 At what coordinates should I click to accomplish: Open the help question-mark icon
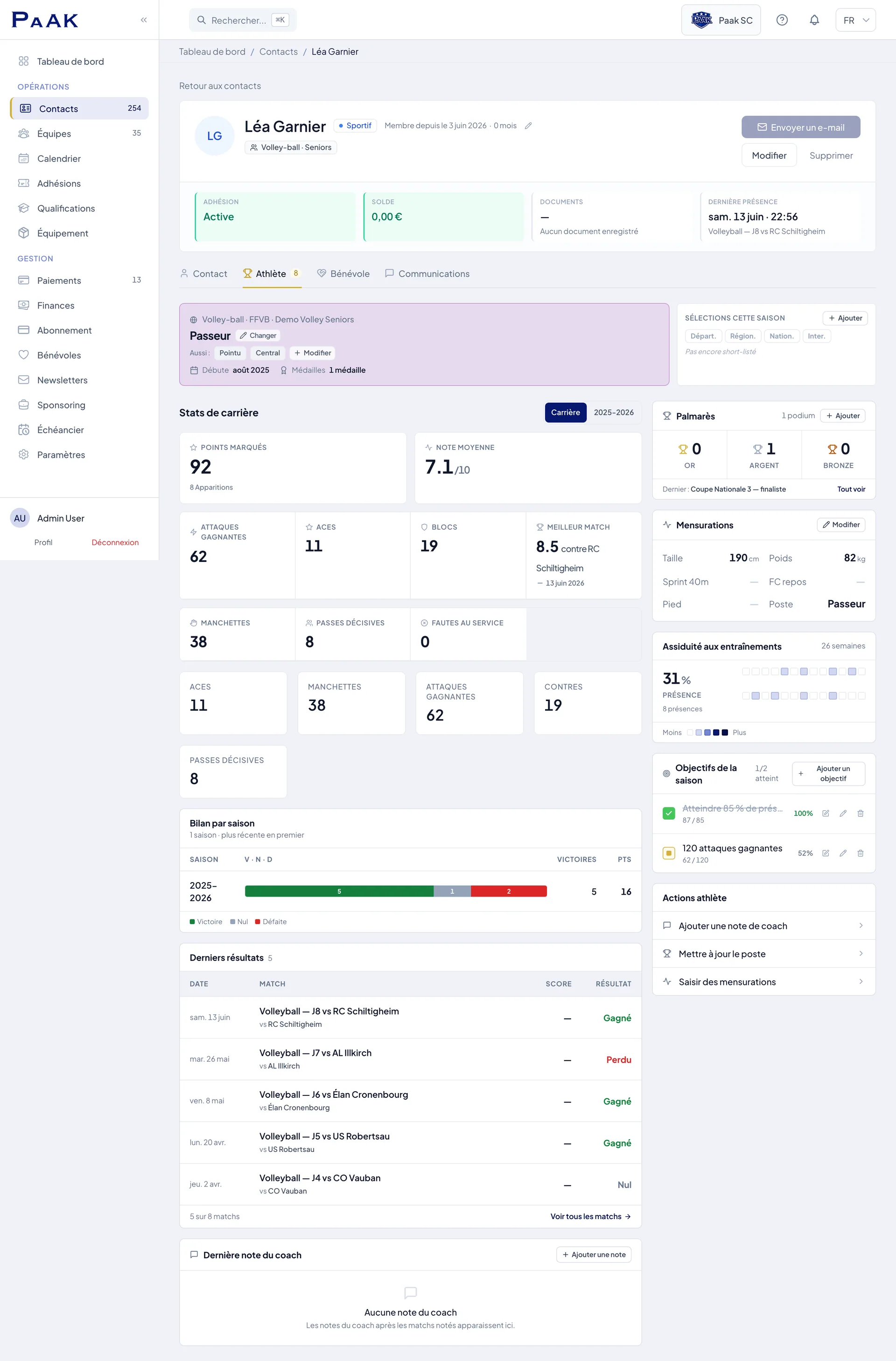tap(782, 20)
